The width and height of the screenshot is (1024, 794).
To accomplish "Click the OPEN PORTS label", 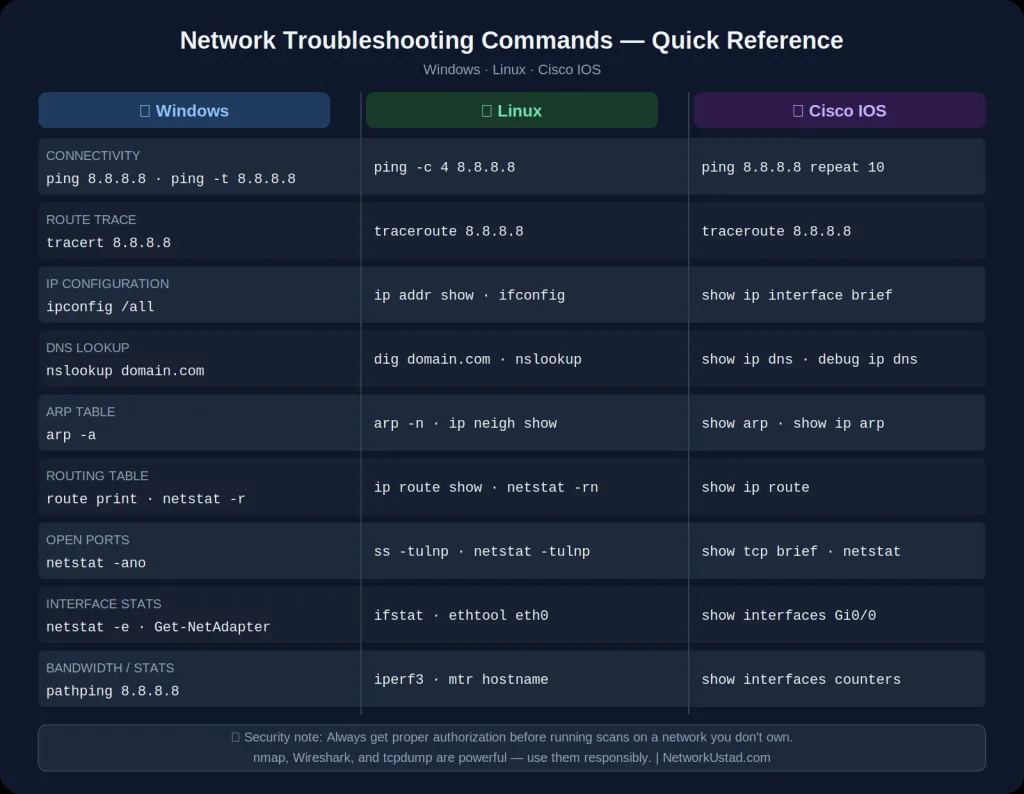I will pyautogui.click(x=88, y=539).
